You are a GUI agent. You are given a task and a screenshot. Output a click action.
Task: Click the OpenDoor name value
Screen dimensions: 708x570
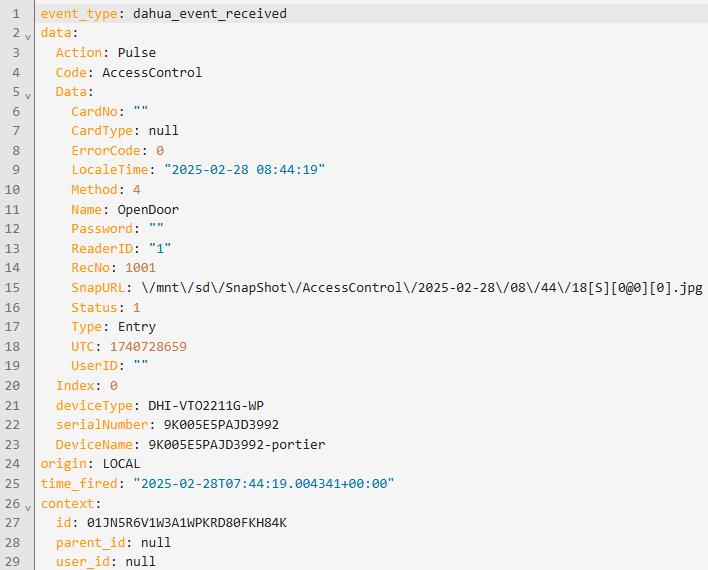tap(148, 210)
